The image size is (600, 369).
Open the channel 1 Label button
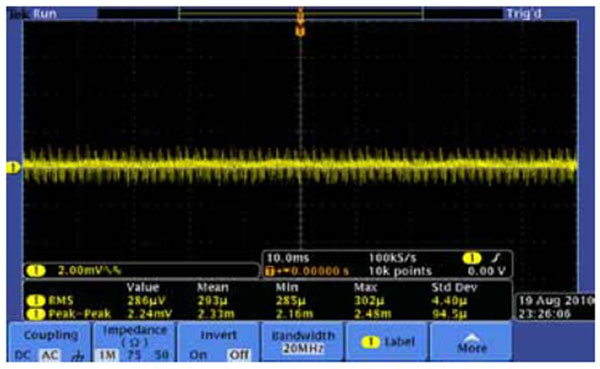(387, 341)
